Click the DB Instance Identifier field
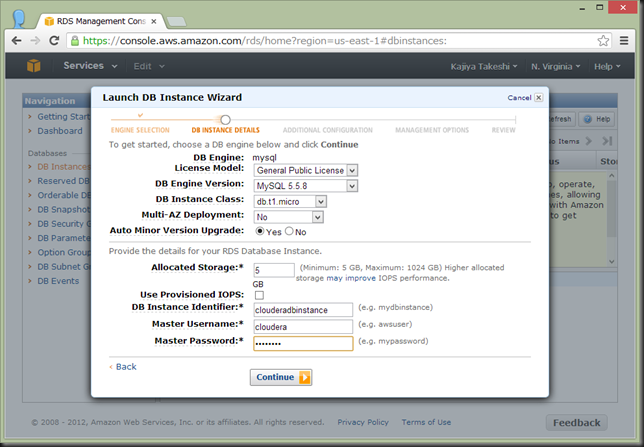This screenshot has height=447, width=644. [303, 310]
